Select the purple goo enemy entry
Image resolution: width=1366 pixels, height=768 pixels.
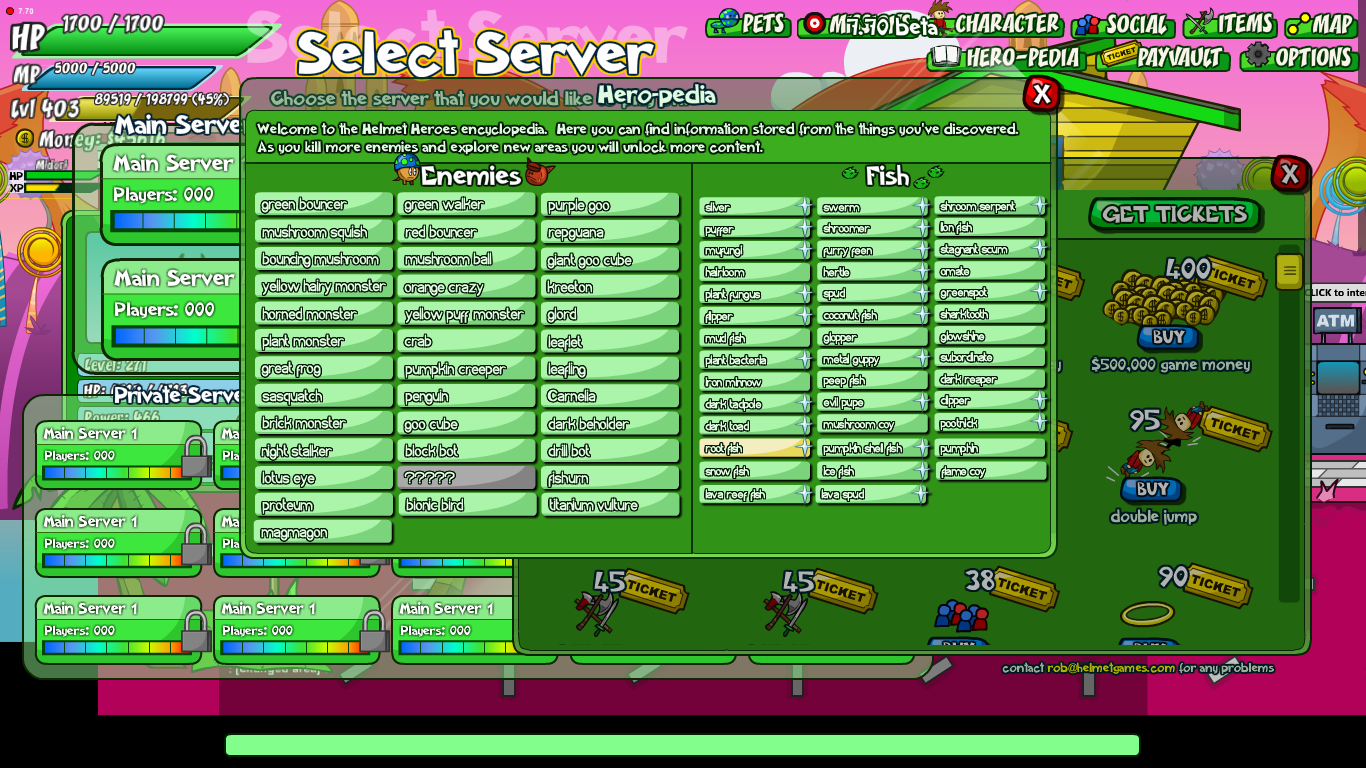610,205
